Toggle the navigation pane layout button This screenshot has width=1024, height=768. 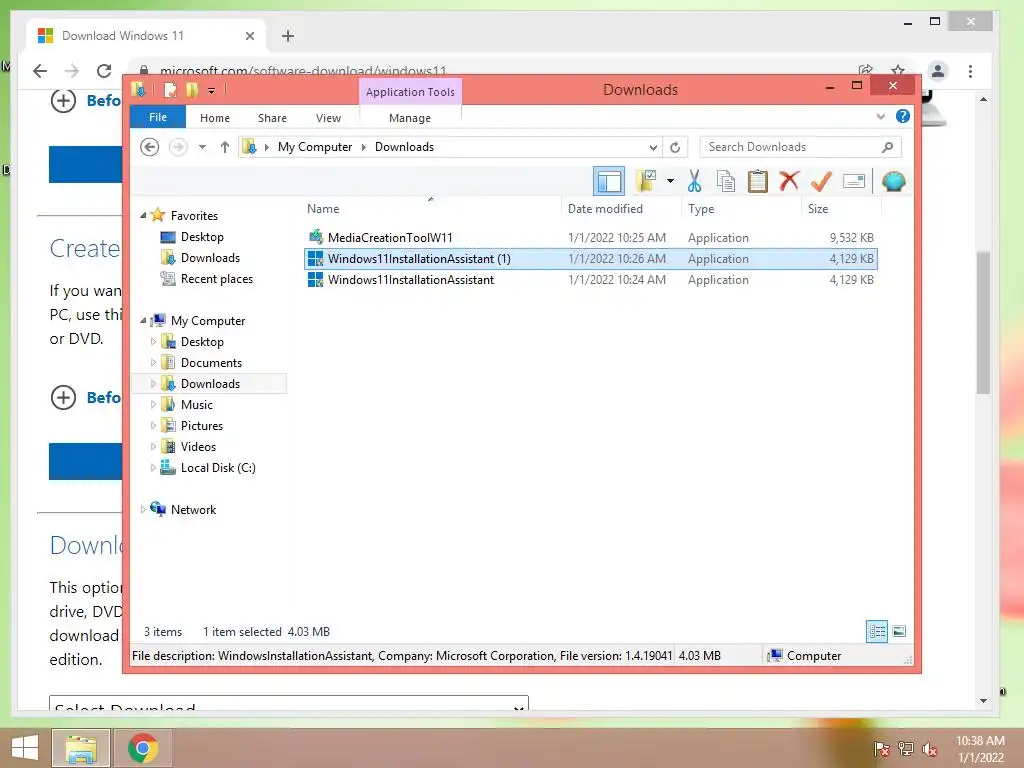pos(609,182)
